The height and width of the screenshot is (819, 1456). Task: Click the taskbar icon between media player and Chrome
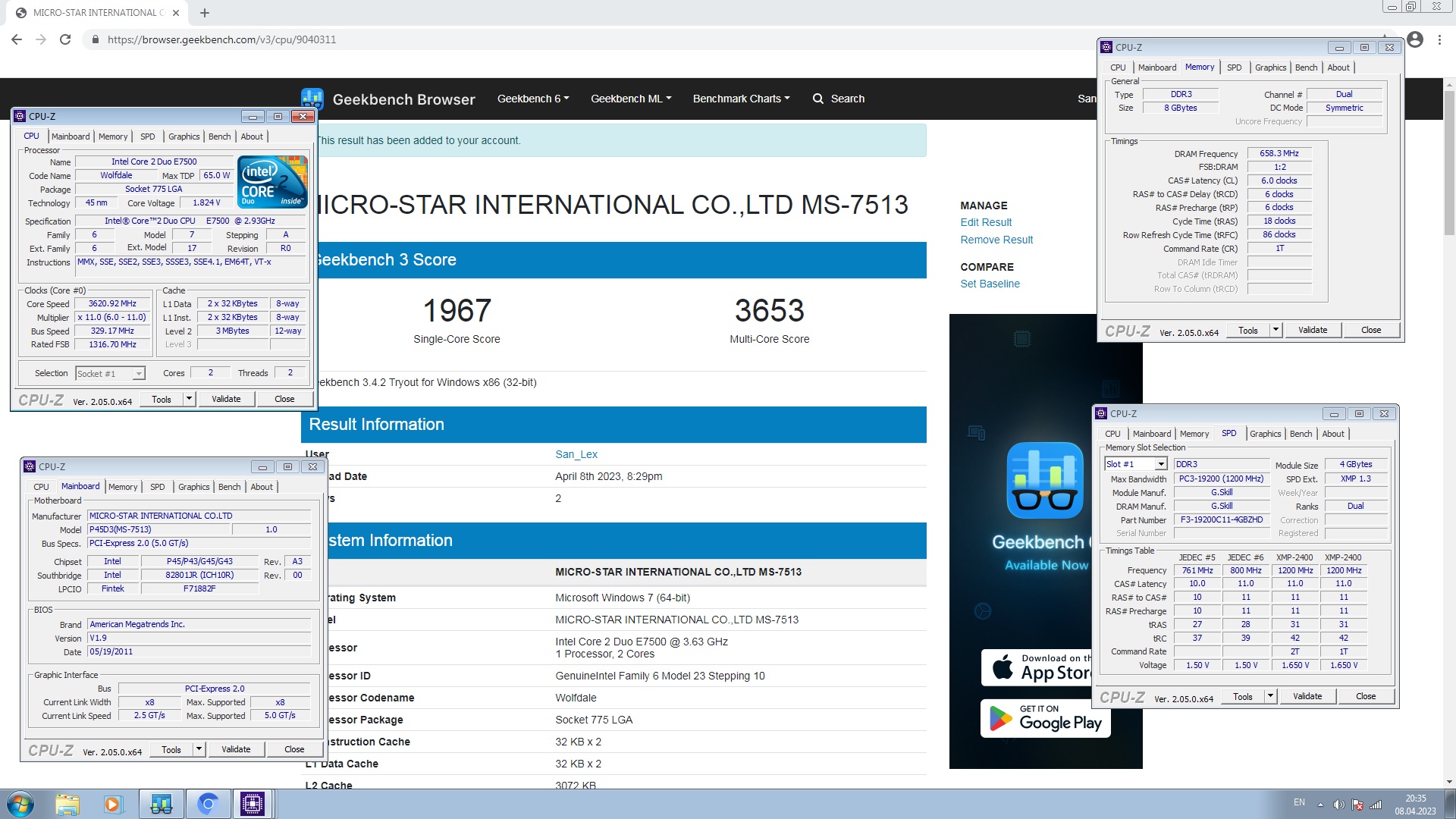pyautogui.click(x=161, y=804)
